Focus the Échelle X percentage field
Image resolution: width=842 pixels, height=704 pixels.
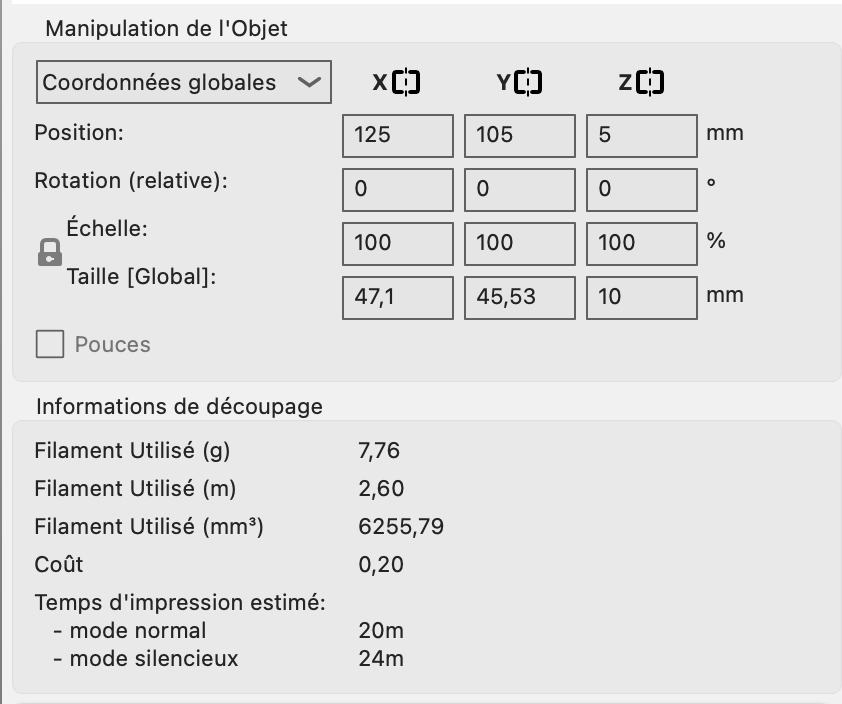tap(398, 243)
